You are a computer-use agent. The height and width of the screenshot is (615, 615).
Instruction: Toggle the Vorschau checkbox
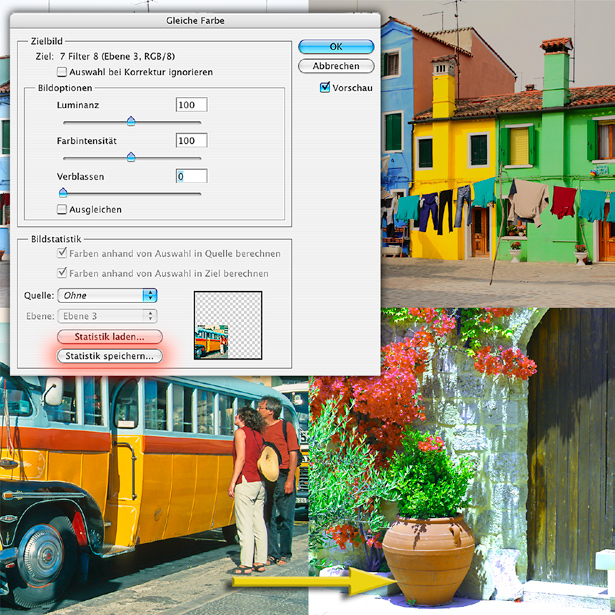(x=325, y=88)
